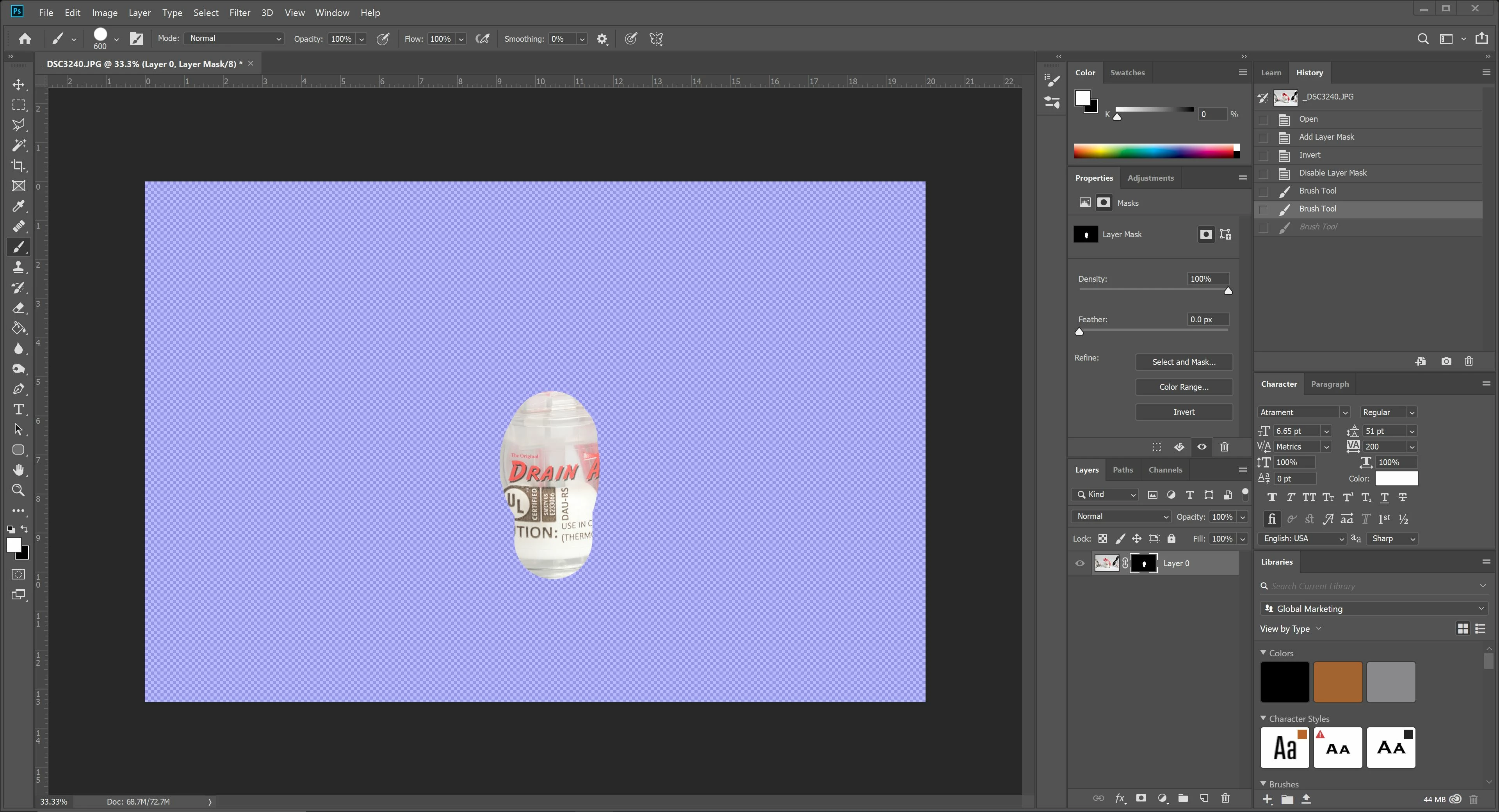1499x812 pixels.
Task: Select the Eraser tool
Action: tap(19, 308)
